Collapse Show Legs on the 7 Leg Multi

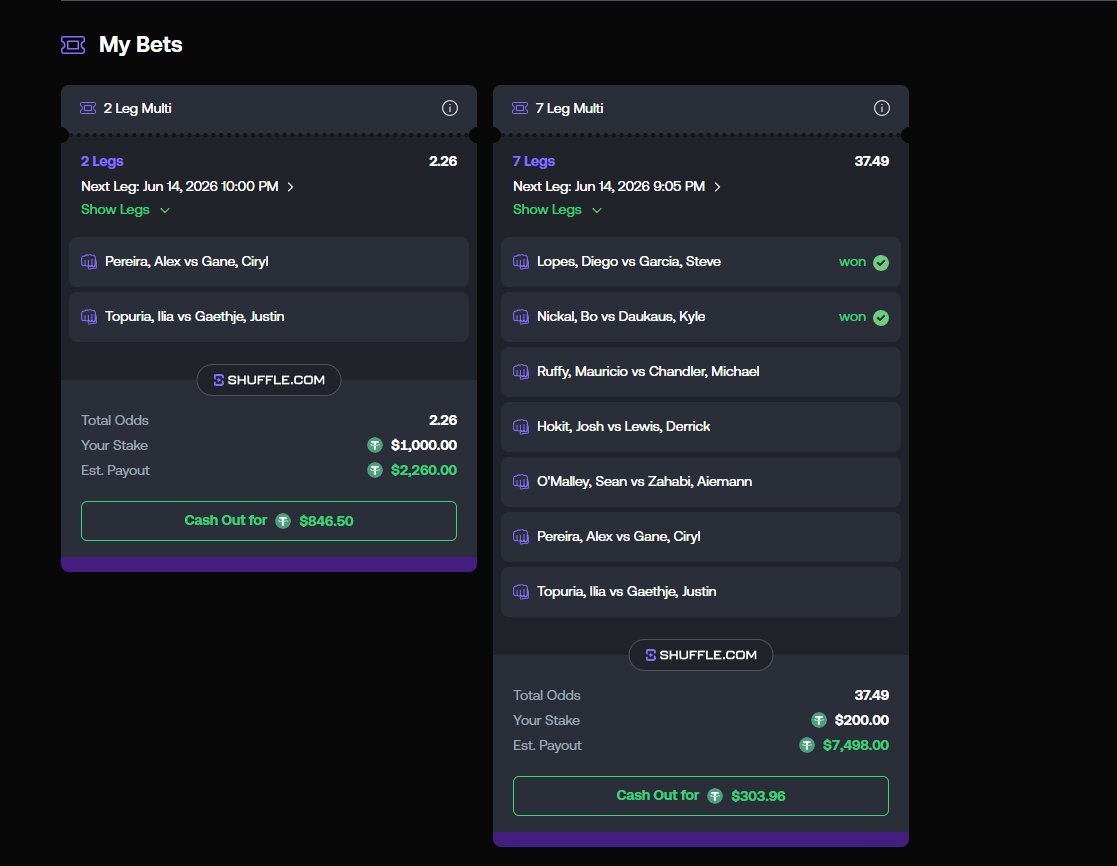coord(557,209)
